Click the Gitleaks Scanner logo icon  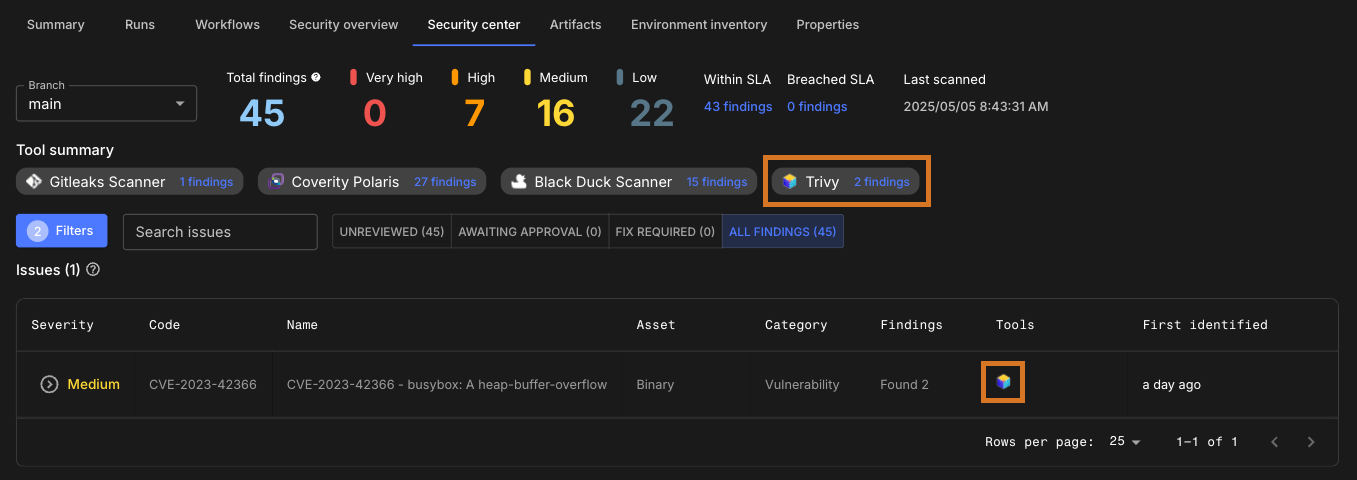[x=33, y=182]
